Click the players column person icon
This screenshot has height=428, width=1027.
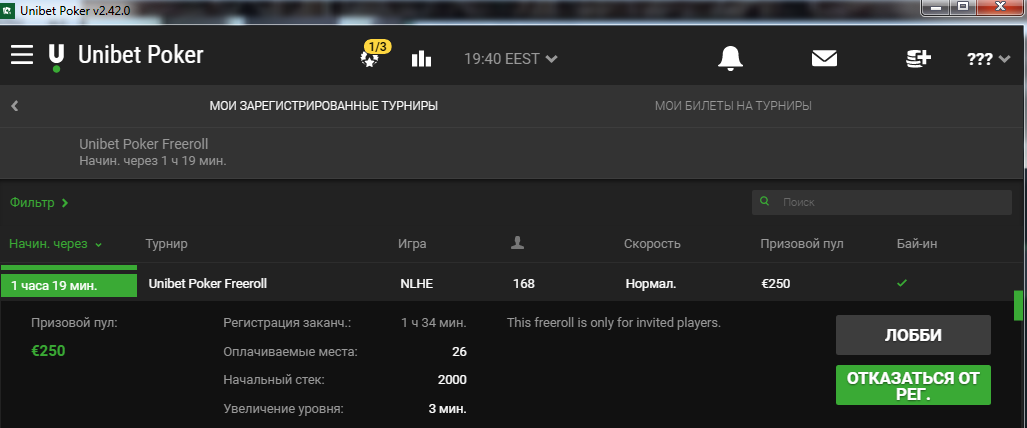pos(517,243)
